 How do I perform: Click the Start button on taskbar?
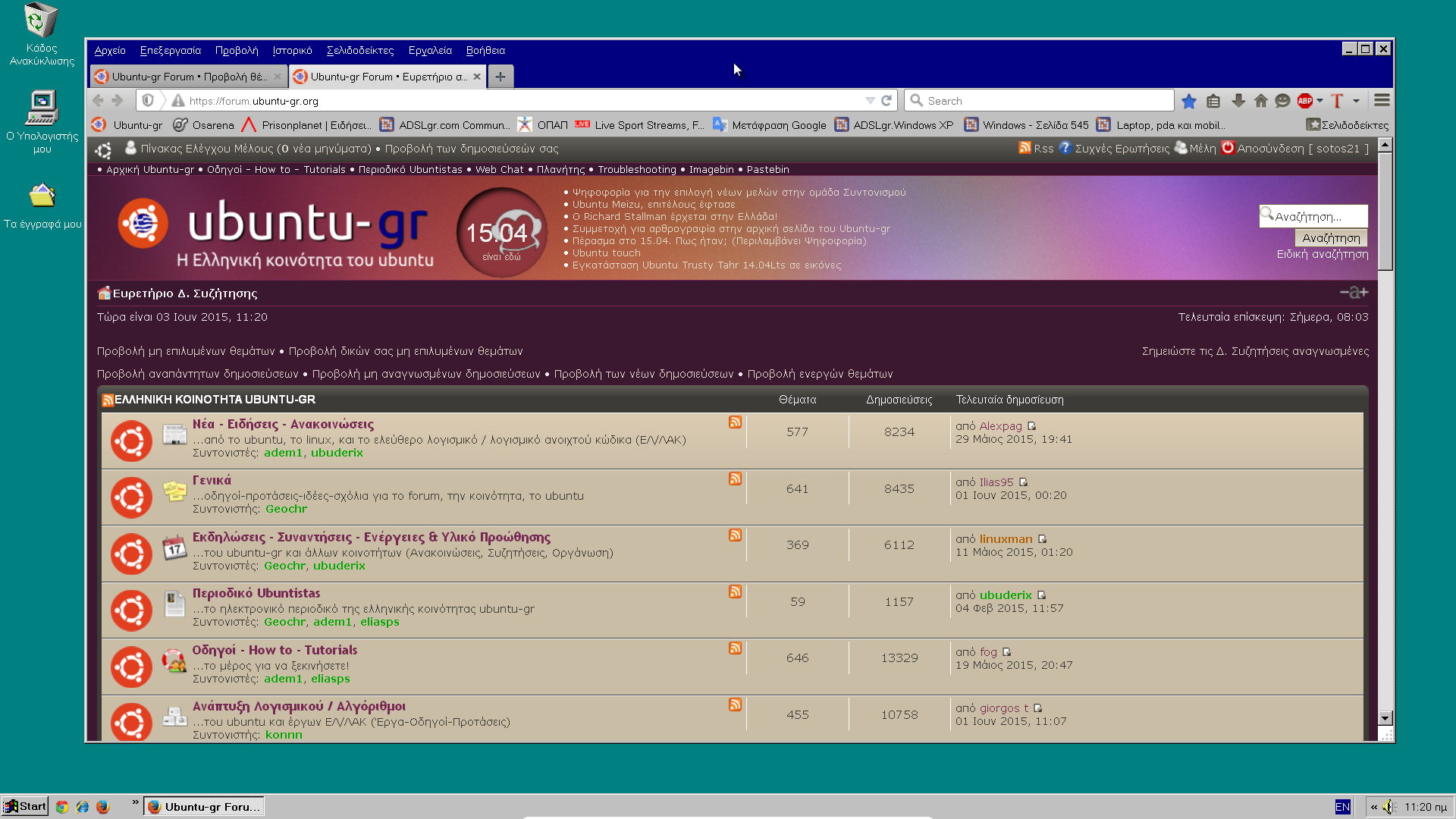tap(25, 807)
